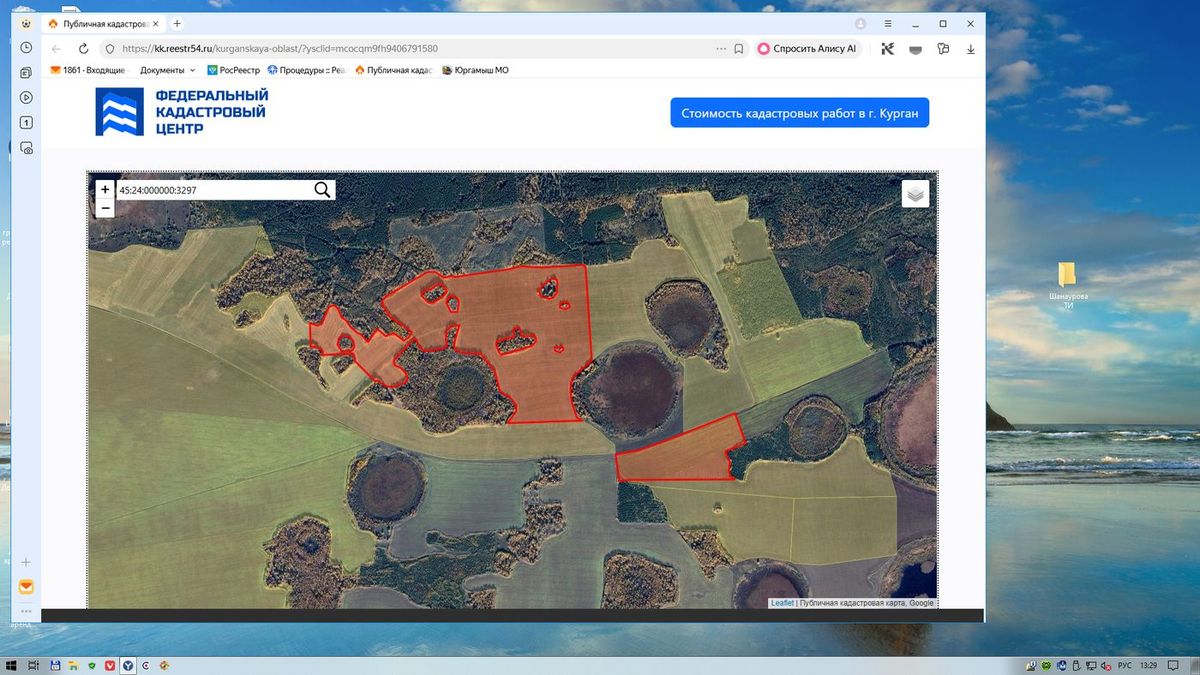
Task: Click the screenshot icon in browser sidebar
Action: click(x=26, y=147)
